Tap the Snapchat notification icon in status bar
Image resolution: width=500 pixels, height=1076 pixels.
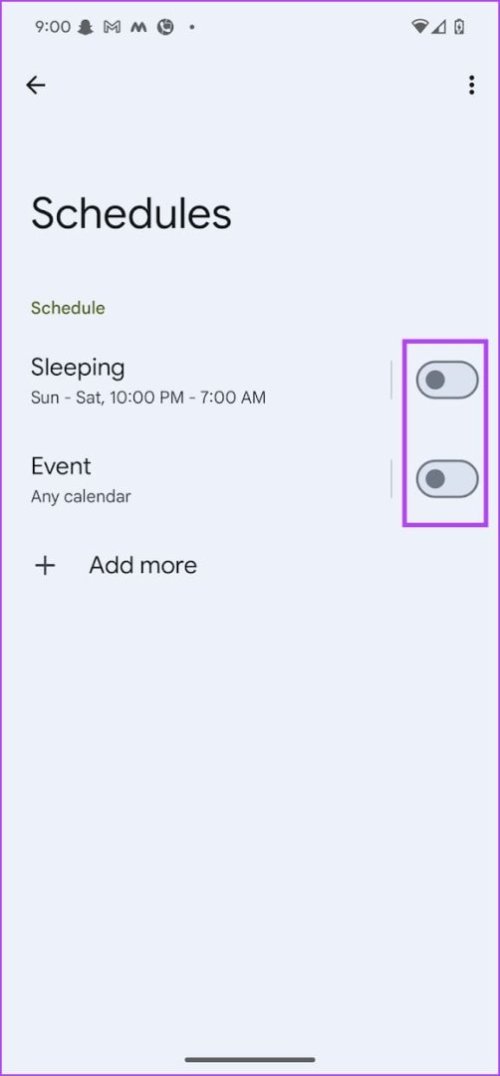(x=85, y=27)
